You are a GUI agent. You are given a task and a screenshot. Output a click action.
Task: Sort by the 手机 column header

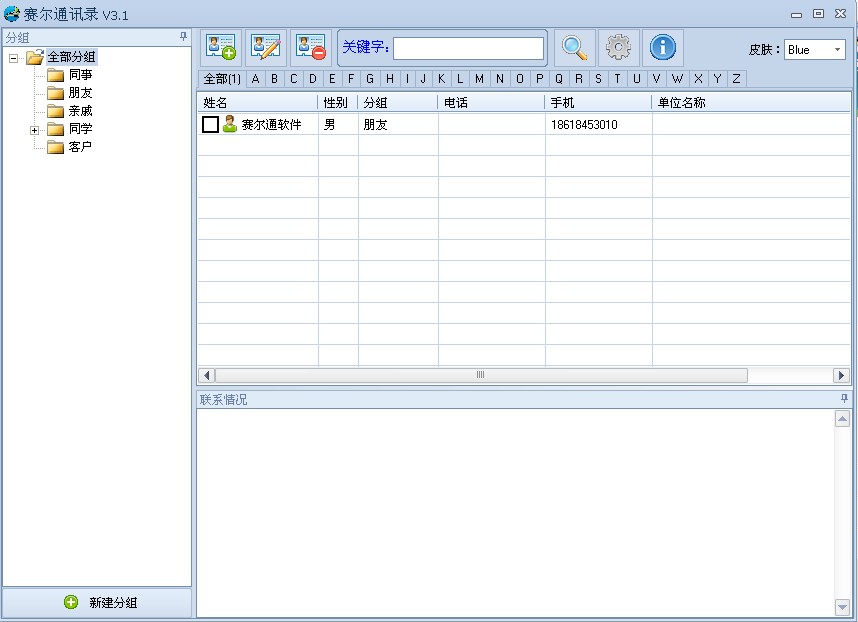point(599,102)
